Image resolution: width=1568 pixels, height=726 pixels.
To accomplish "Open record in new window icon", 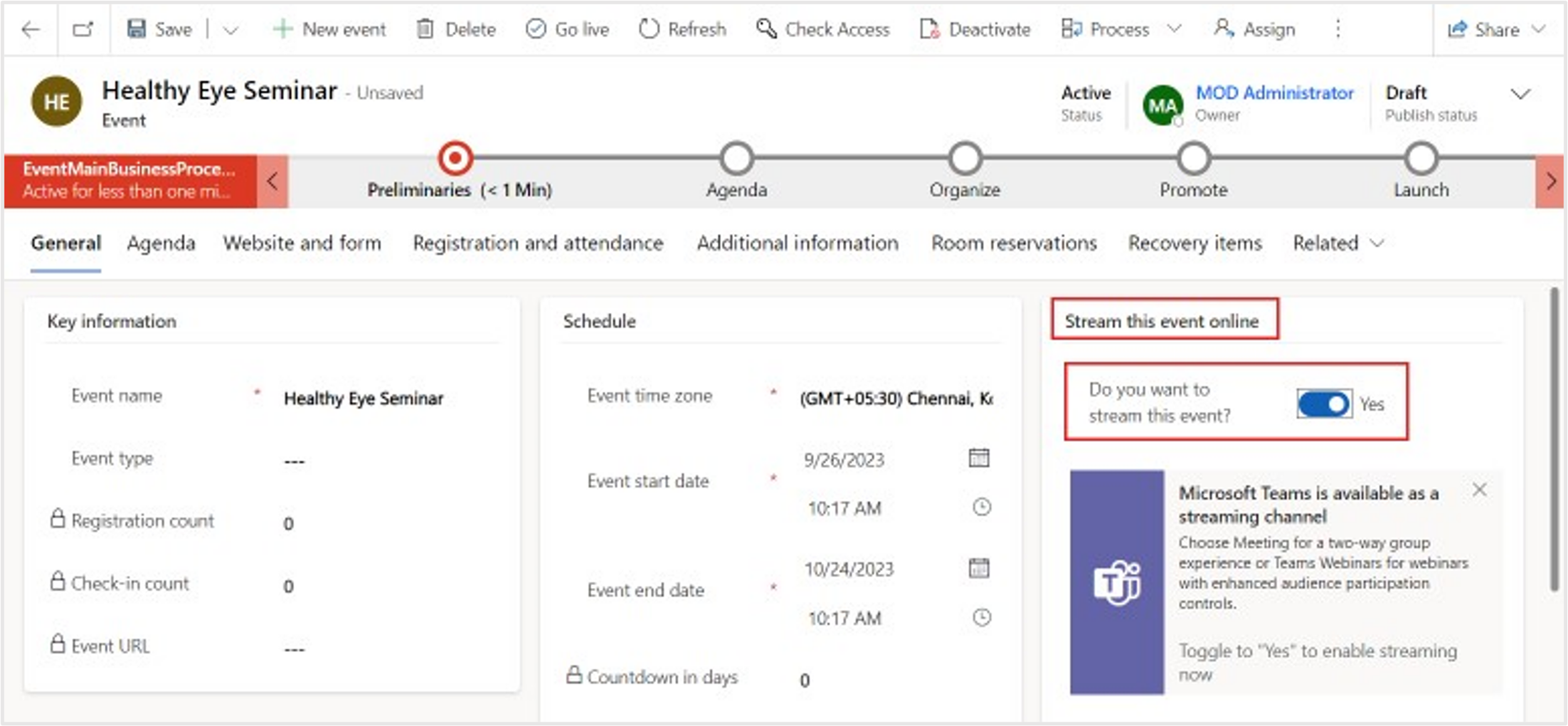I will (x=83, y=29).
